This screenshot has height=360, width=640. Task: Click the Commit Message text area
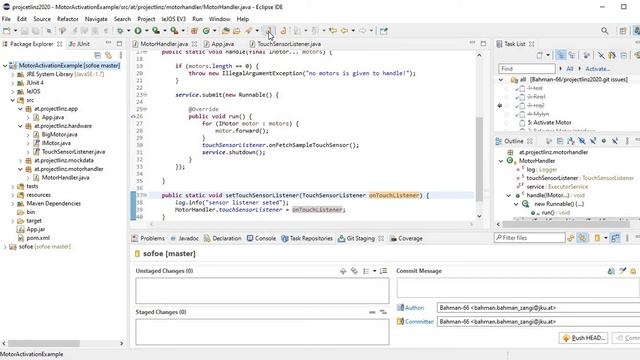(x=518, y=288)
